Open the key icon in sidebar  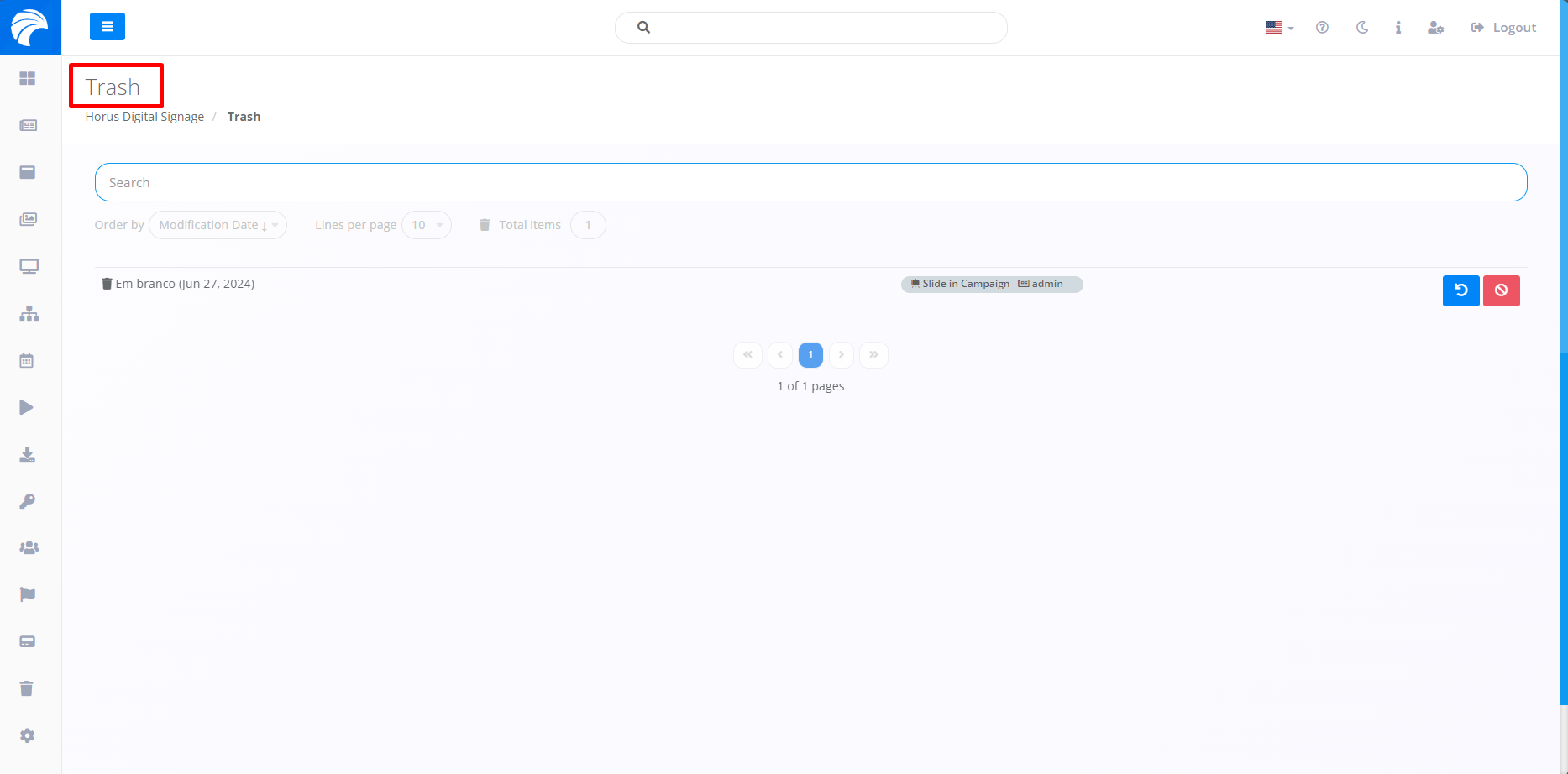coord(28,502)
